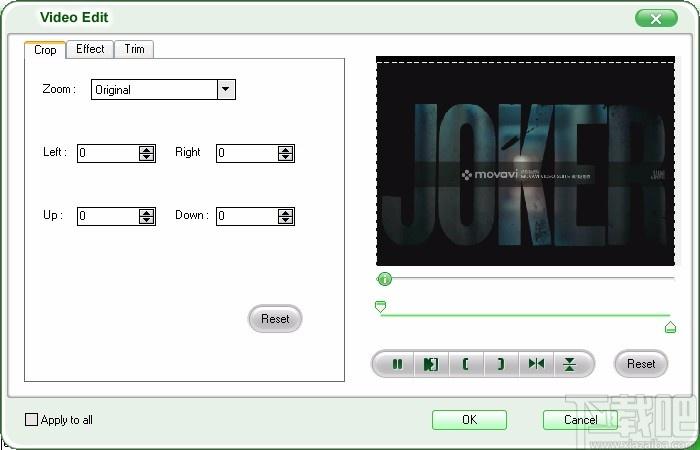
Task: Increase the Up crop value
Action: (x=147, y=212)
